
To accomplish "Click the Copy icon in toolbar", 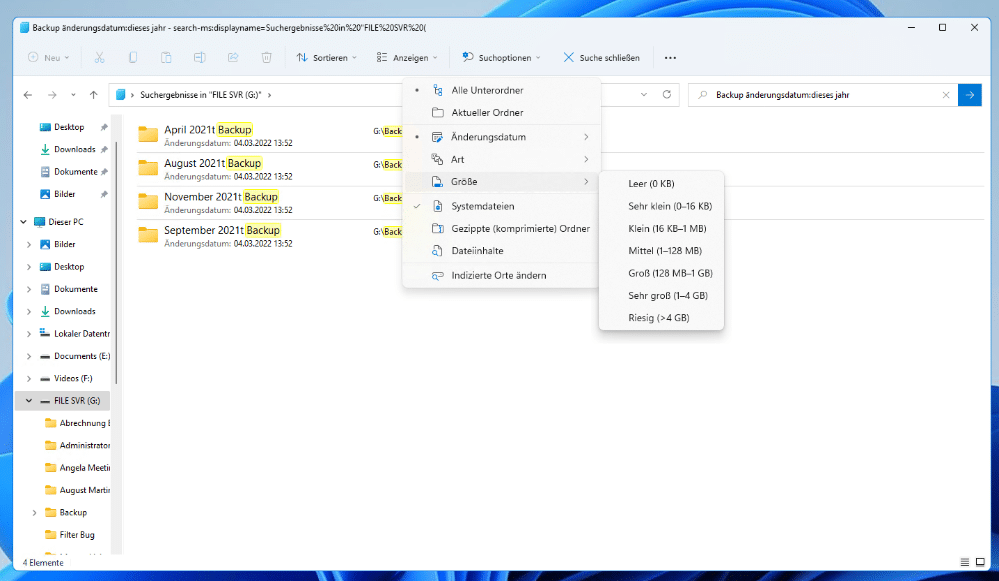I will [132, 58].
